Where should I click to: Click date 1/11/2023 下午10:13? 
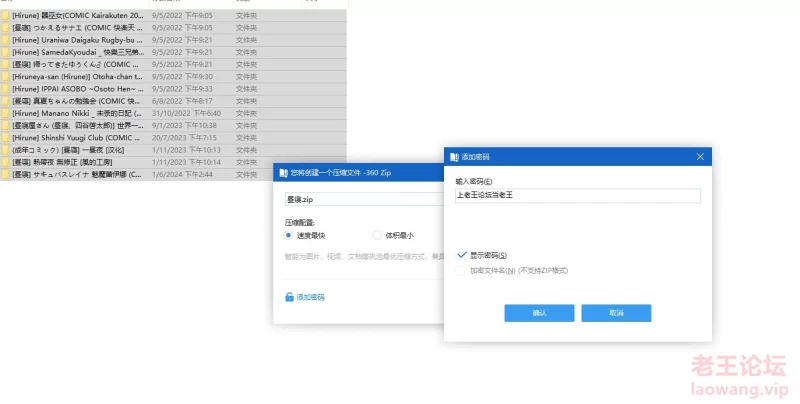pyautogui.click(x=186, y=150)
